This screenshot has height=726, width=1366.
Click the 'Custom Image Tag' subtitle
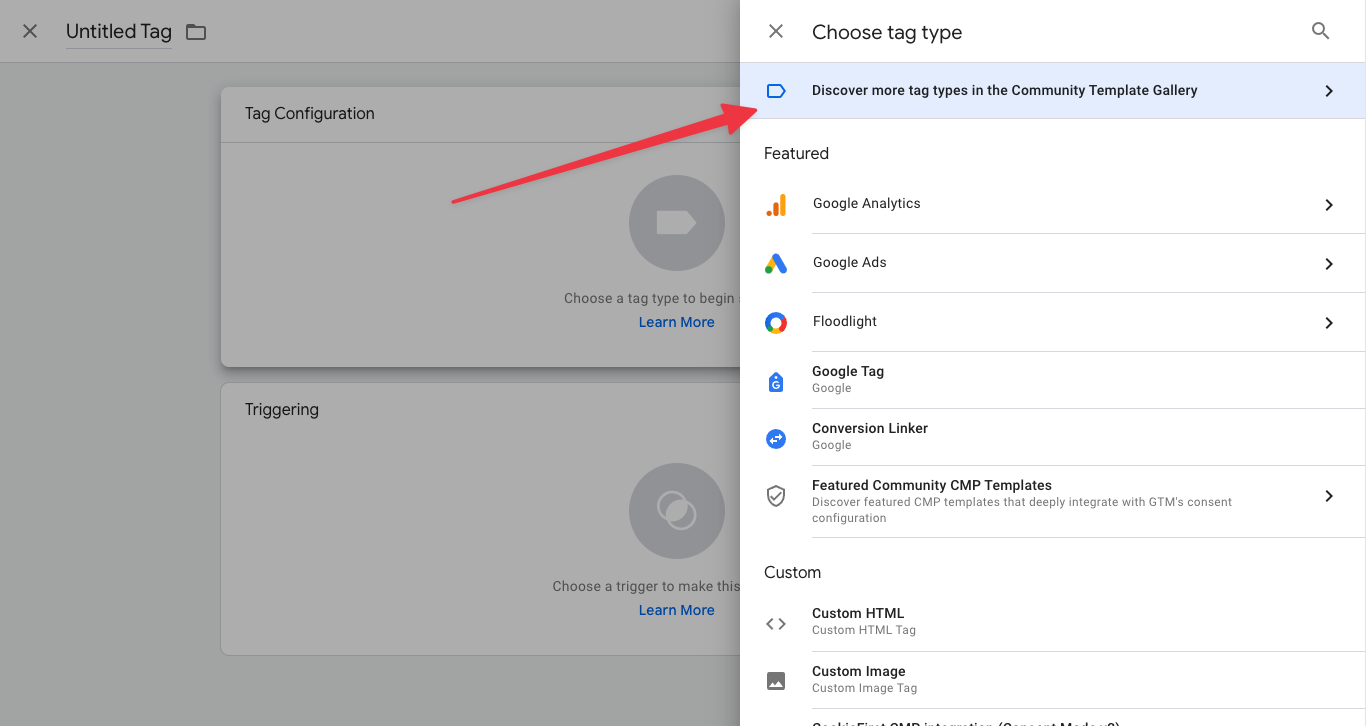(x=864, y=688)
